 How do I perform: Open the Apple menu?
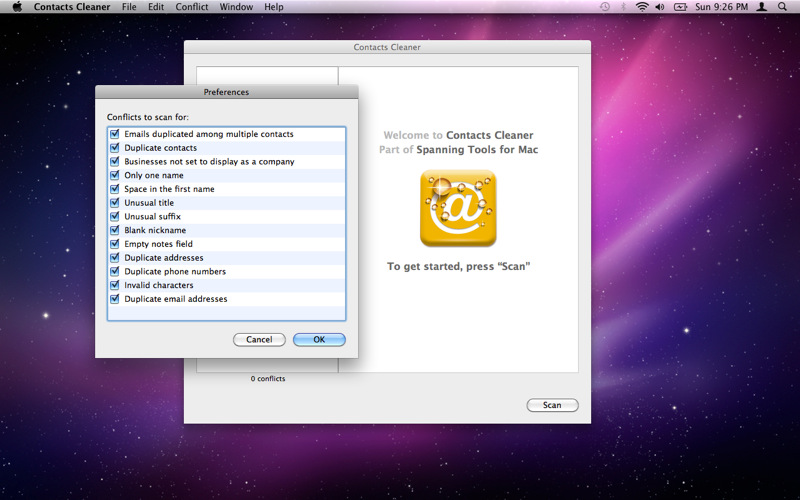click(x=17, y=7)
